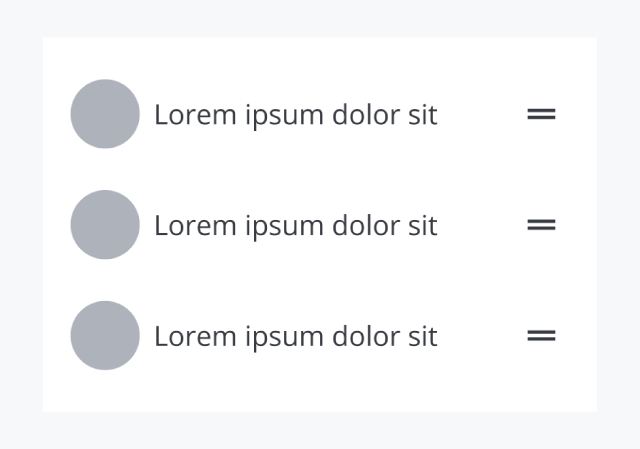Screen dimensions: 640x449
Task: Click empty space between second label and handle
Action: 482,226
